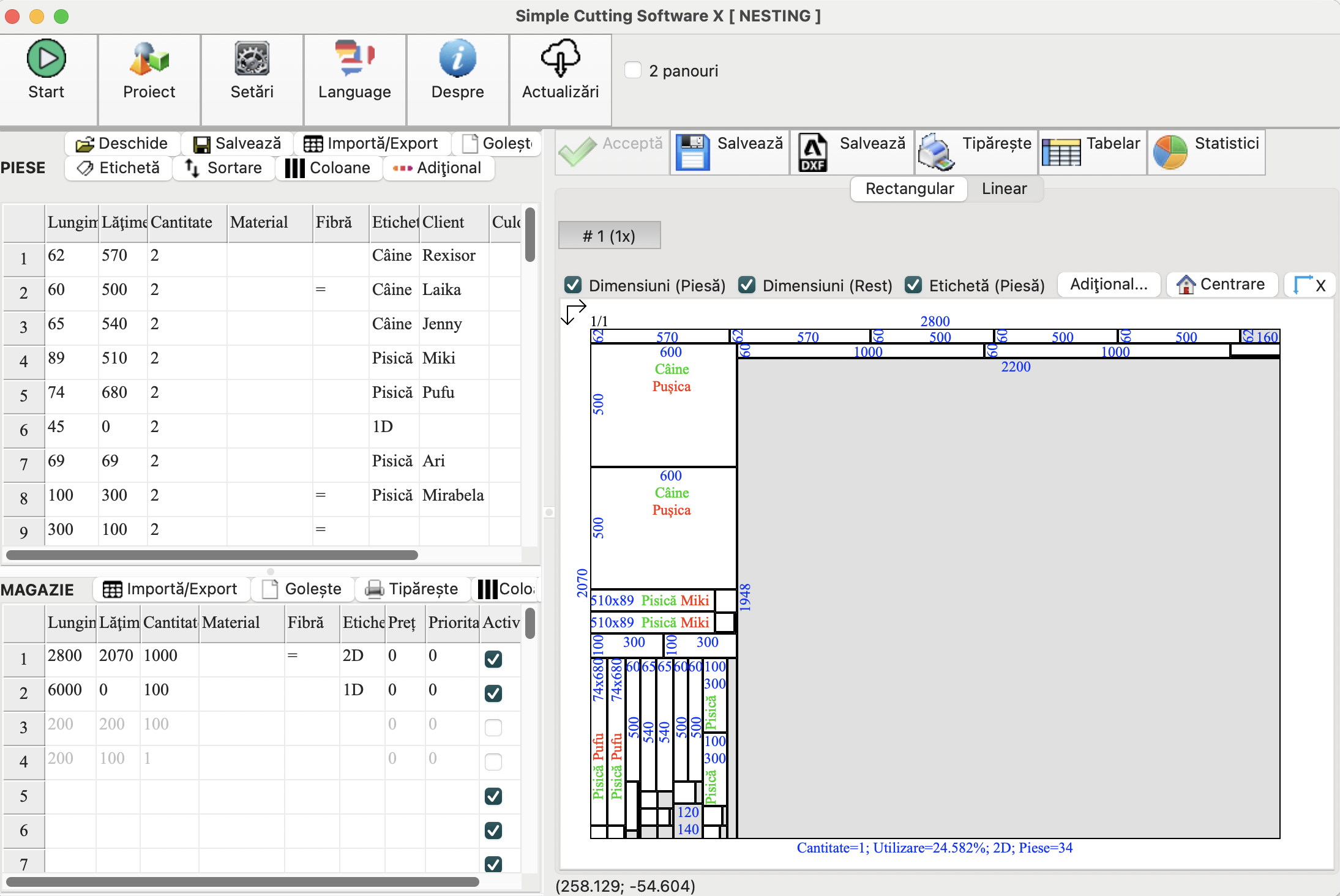Switch to the Rectangular tab
1340x896 pixels.
909,189
